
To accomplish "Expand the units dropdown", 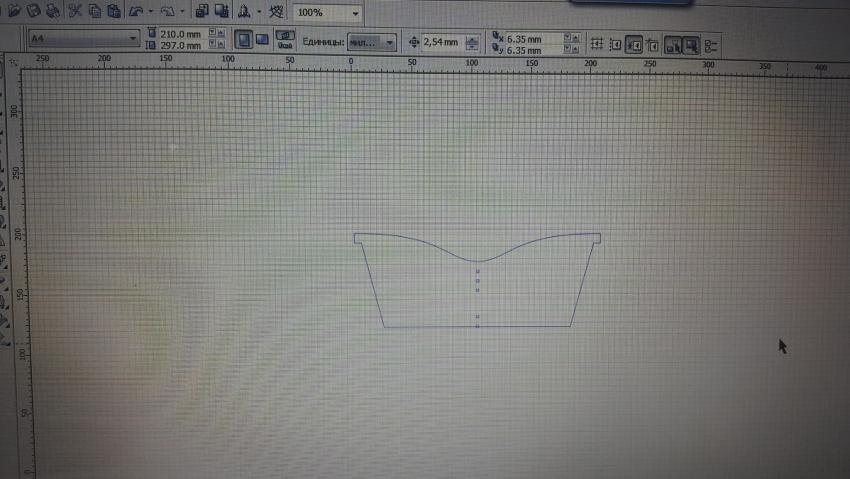I will pos(388,42).
